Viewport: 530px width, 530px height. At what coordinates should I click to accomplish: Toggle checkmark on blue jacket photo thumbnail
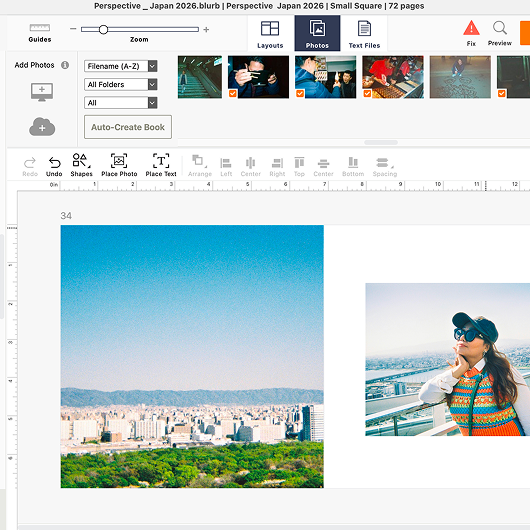click(x=300, y=93)
